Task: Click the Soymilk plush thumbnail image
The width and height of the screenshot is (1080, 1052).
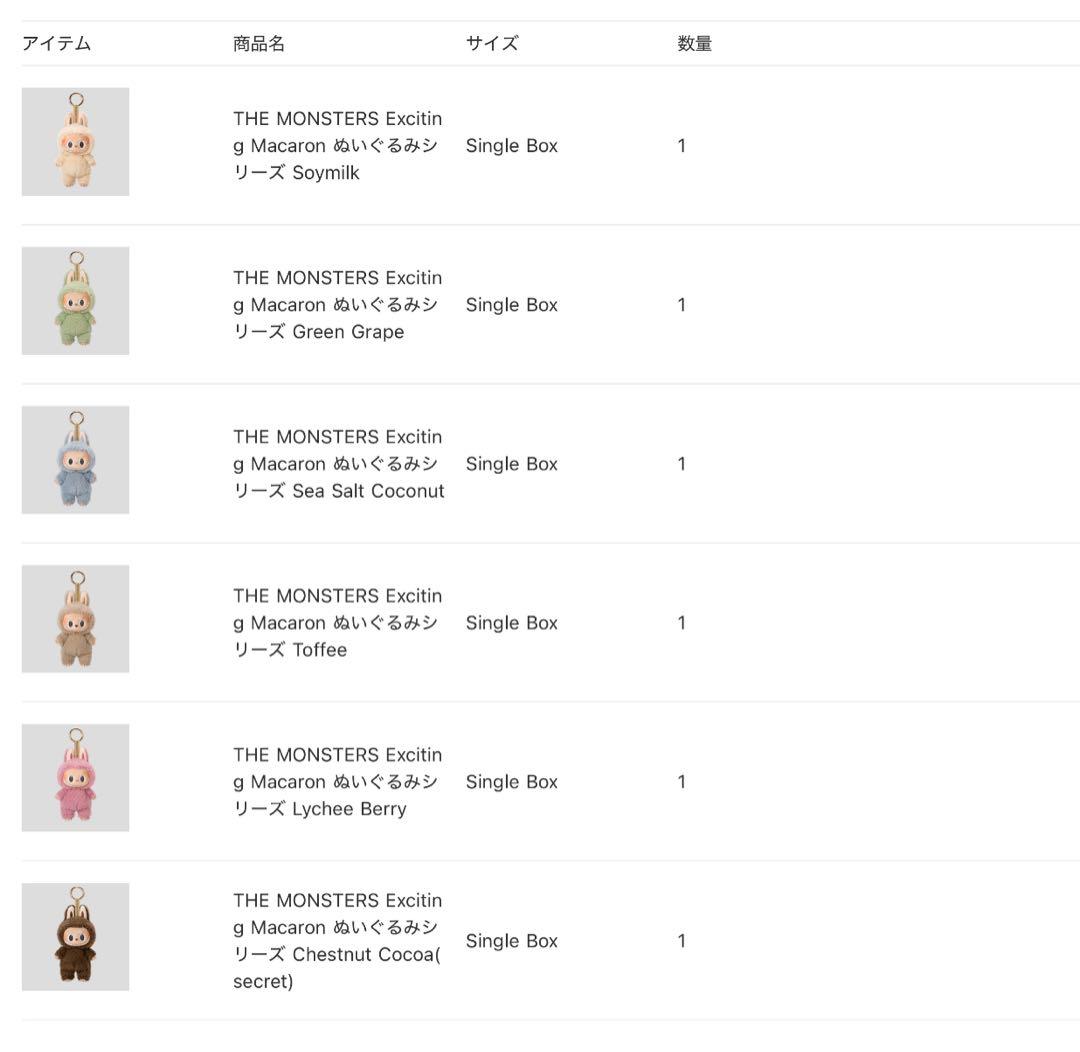Action: (75, 142)
